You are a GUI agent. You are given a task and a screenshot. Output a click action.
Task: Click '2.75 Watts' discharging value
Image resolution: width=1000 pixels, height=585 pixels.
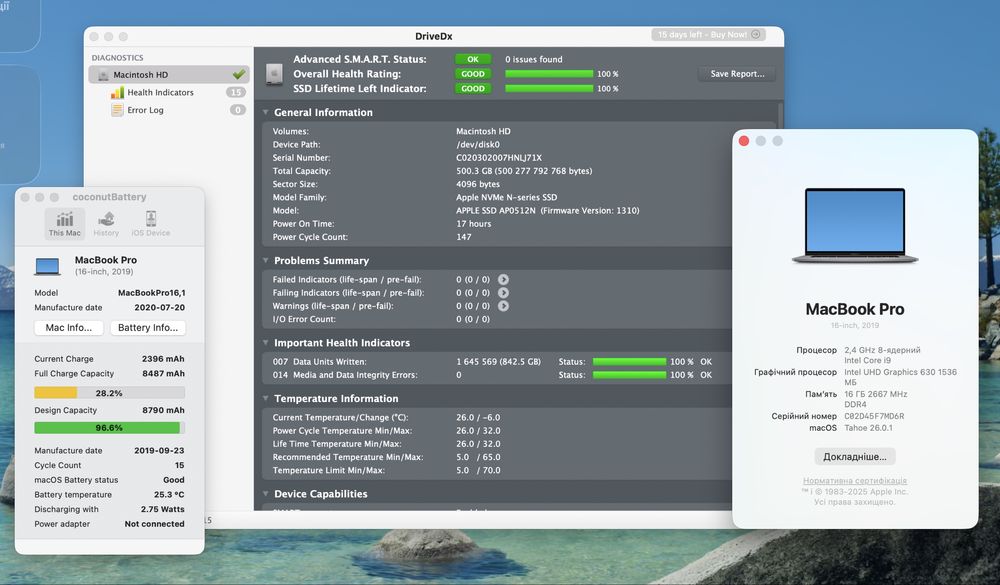point(163,509)
